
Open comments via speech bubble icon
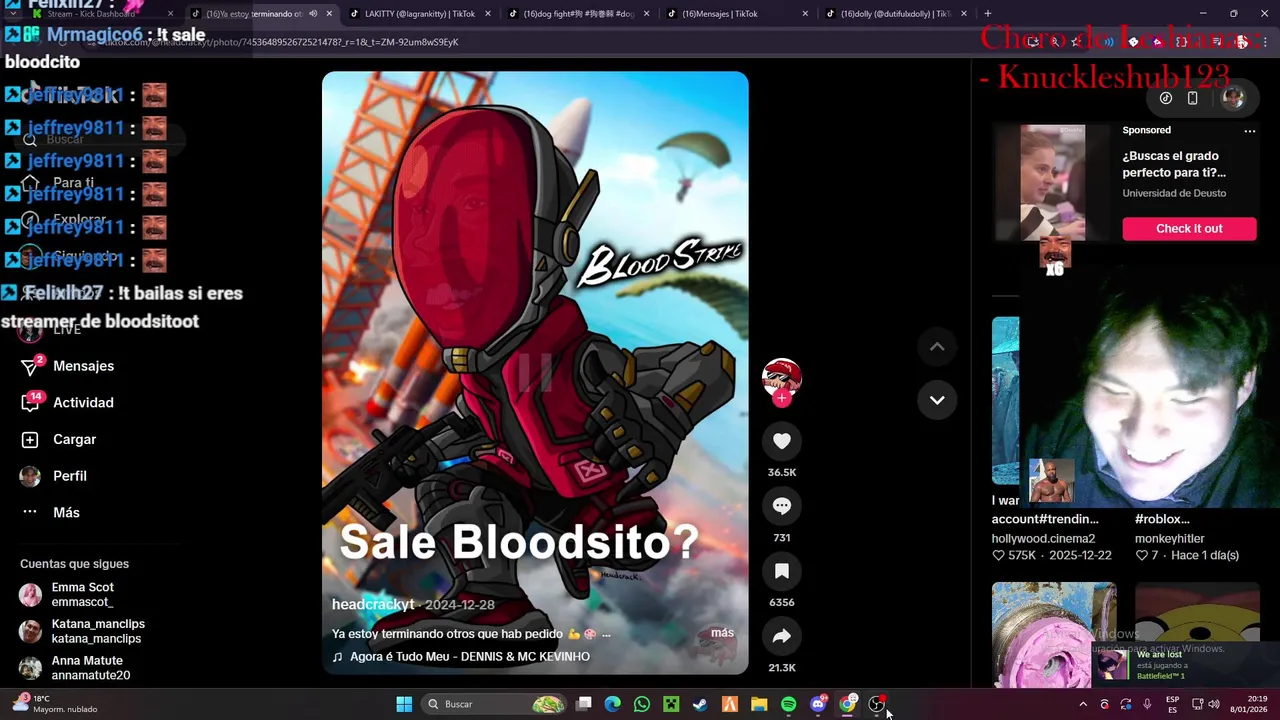coord(782,506)
